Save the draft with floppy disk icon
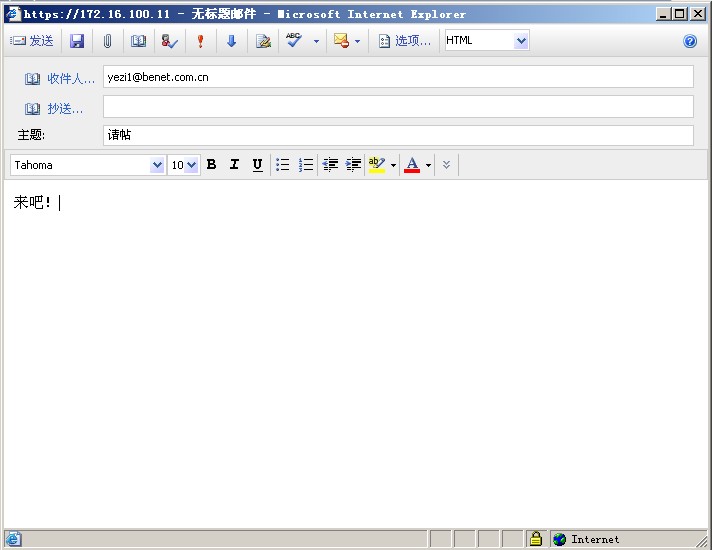Screen dimensions: 712x550 (77, 41)
